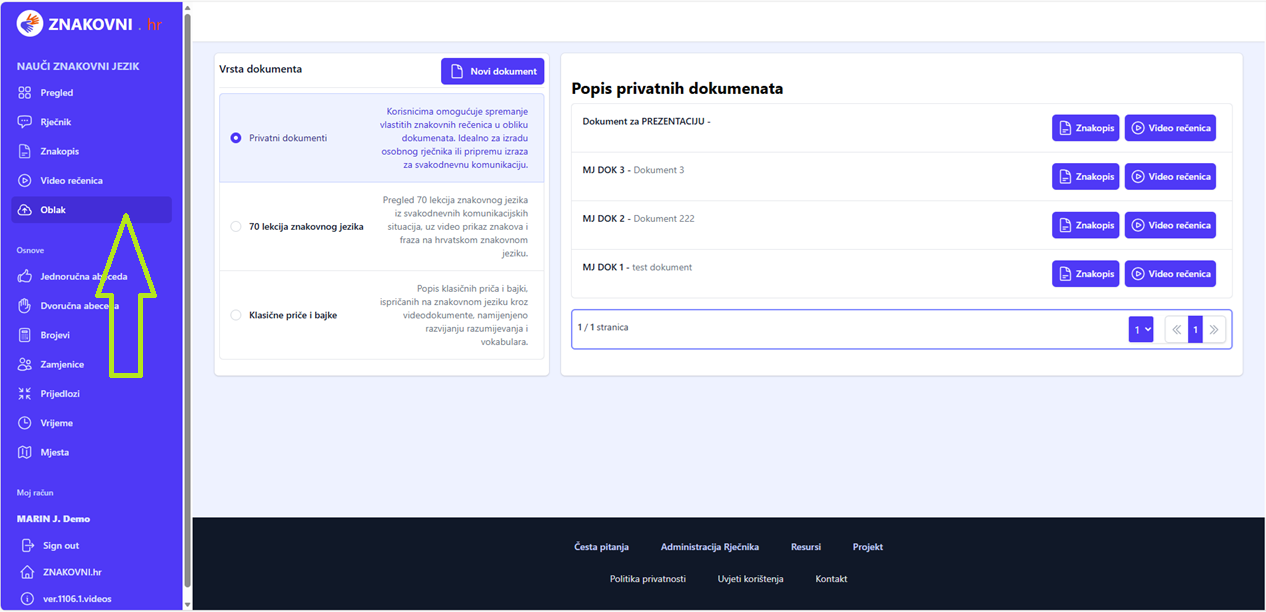
Task: Follow the Česta pitanja footer link
Action: 601,547
